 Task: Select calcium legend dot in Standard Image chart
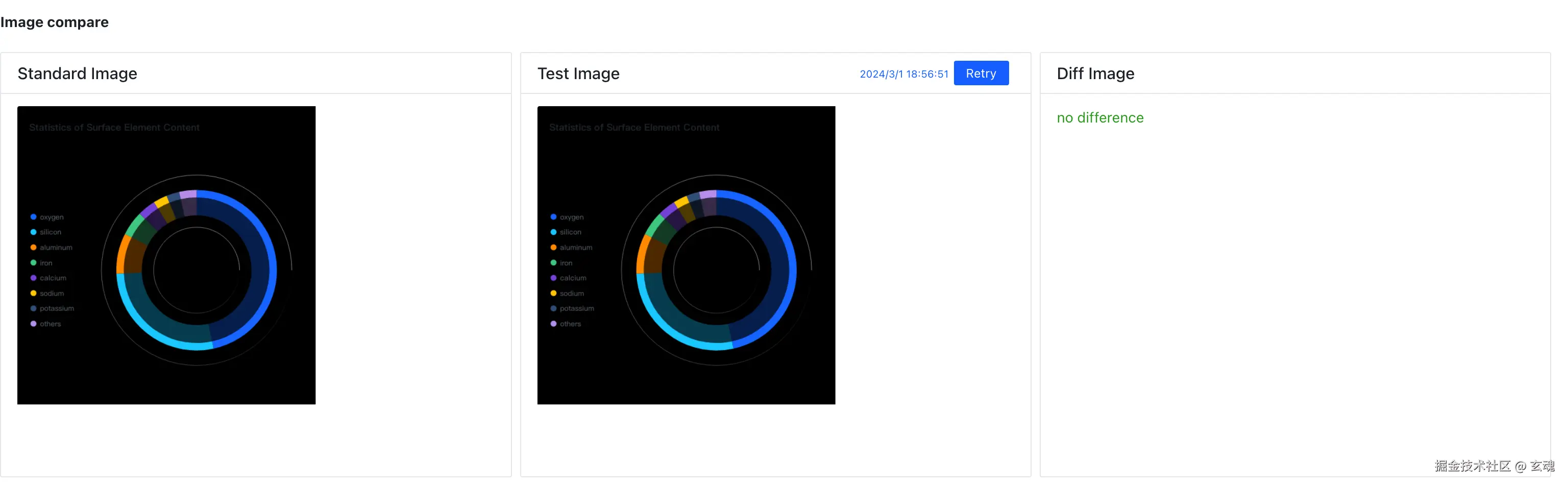tap(34, 278)
